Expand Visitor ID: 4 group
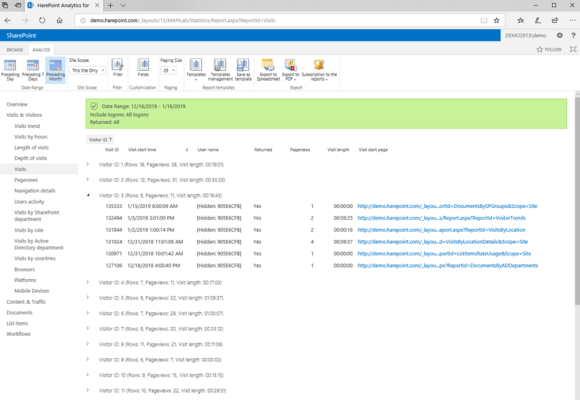Image resolution: width=580 pixels, height=400 pixels. click(x=88, y=282)
